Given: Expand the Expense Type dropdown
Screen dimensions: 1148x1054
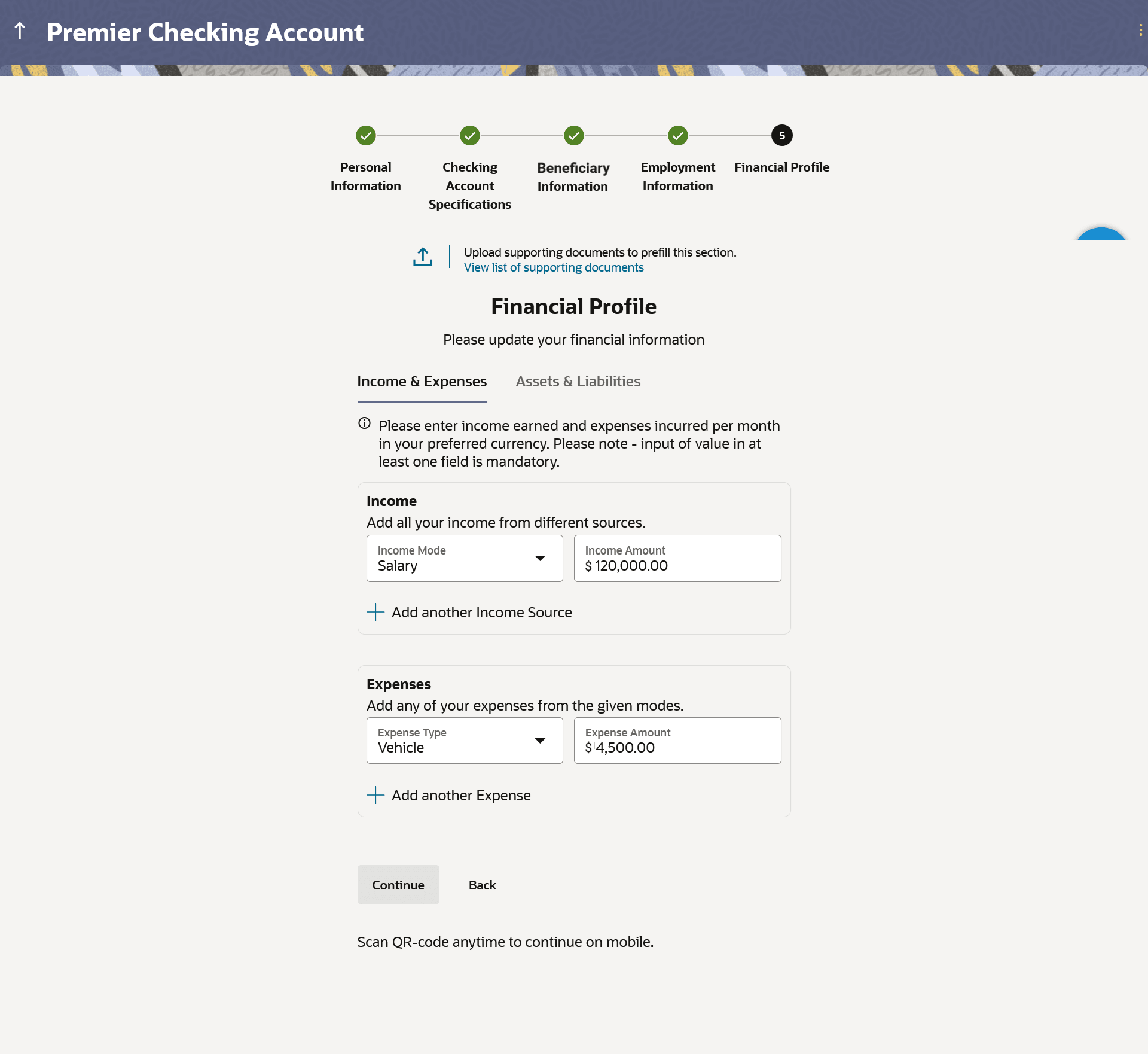Looking at the screenshot, I should (x=540, y=741).
